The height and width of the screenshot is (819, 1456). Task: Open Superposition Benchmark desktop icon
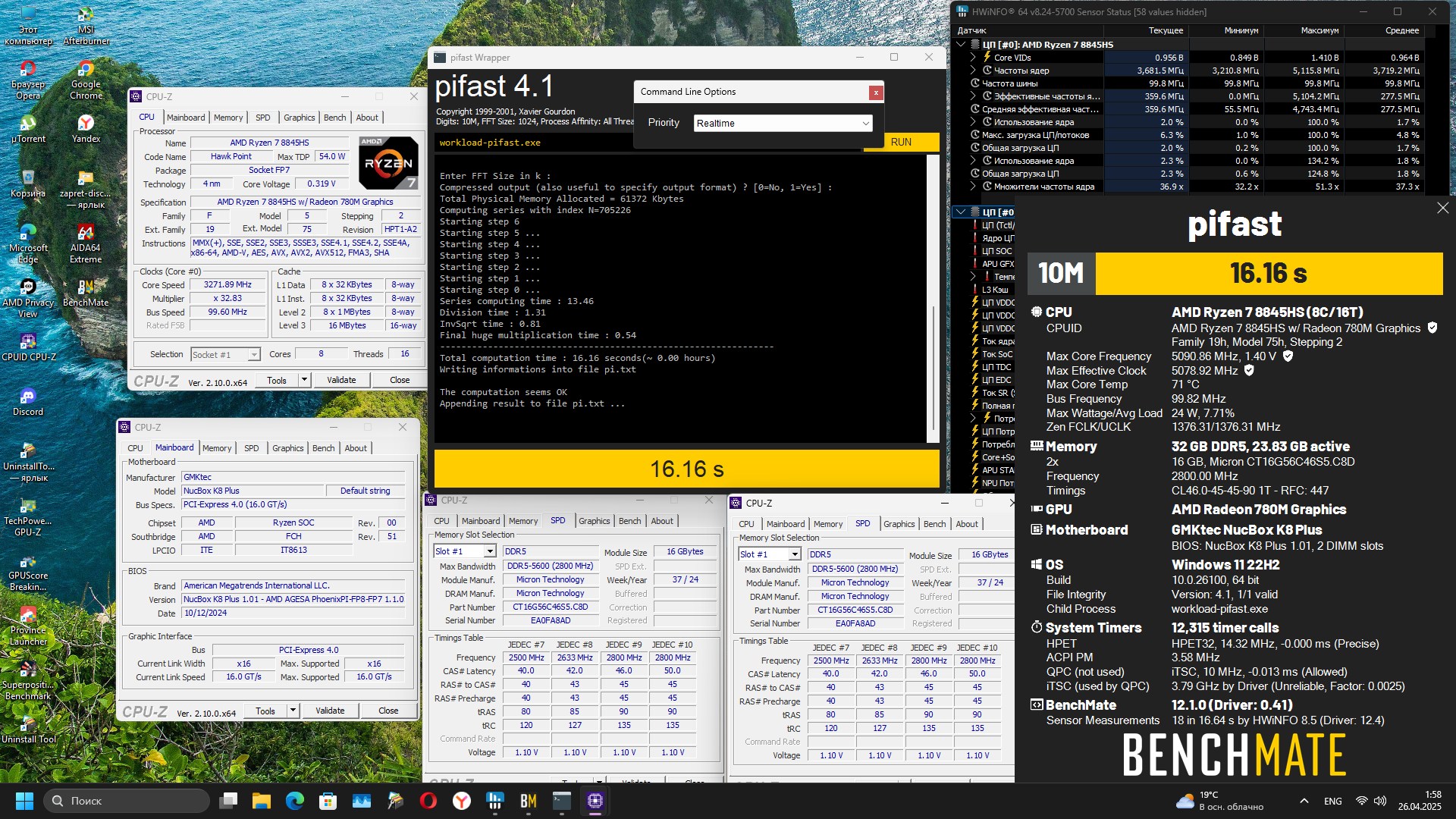[x=28, y=679]
